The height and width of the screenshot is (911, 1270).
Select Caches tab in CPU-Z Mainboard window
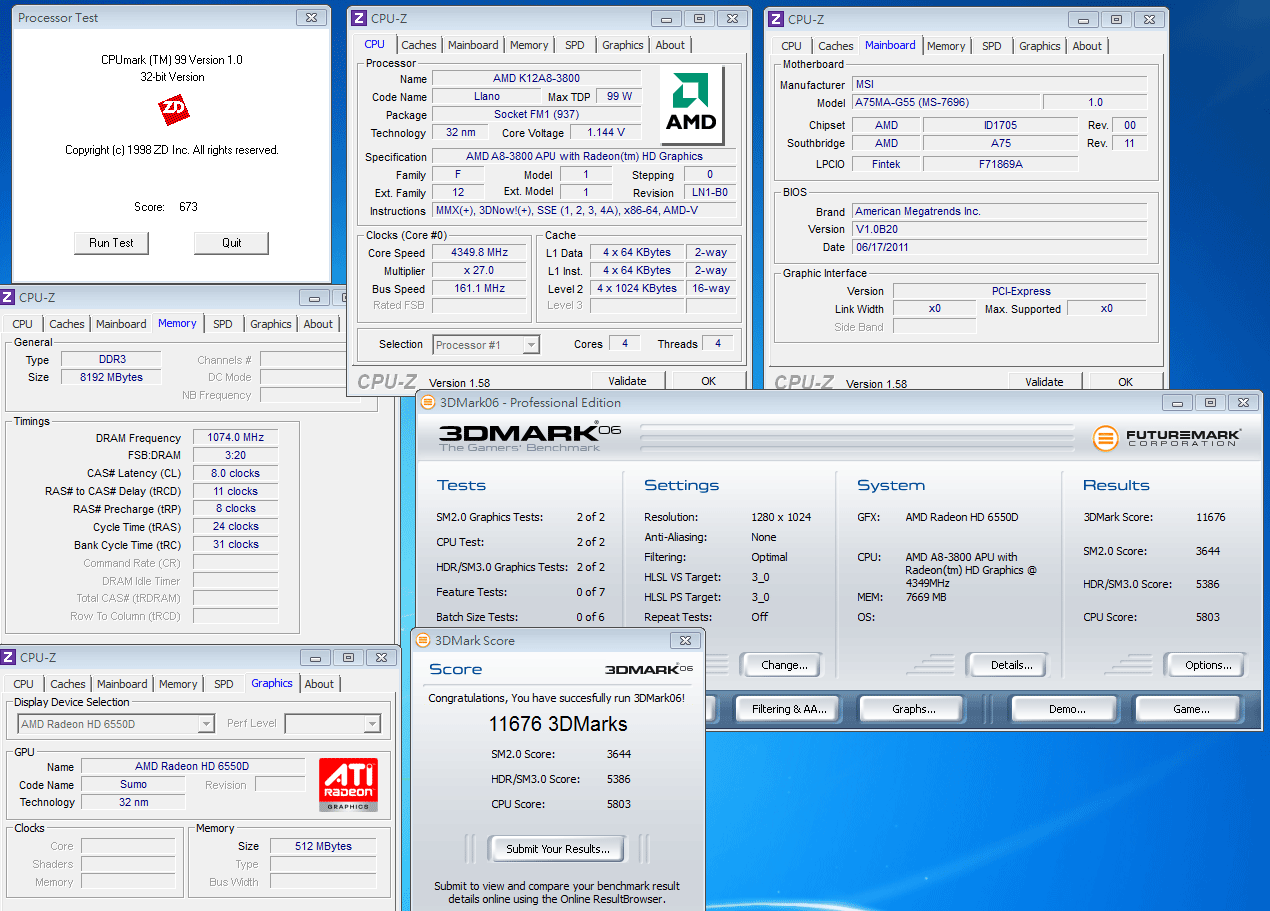[836, 46]
